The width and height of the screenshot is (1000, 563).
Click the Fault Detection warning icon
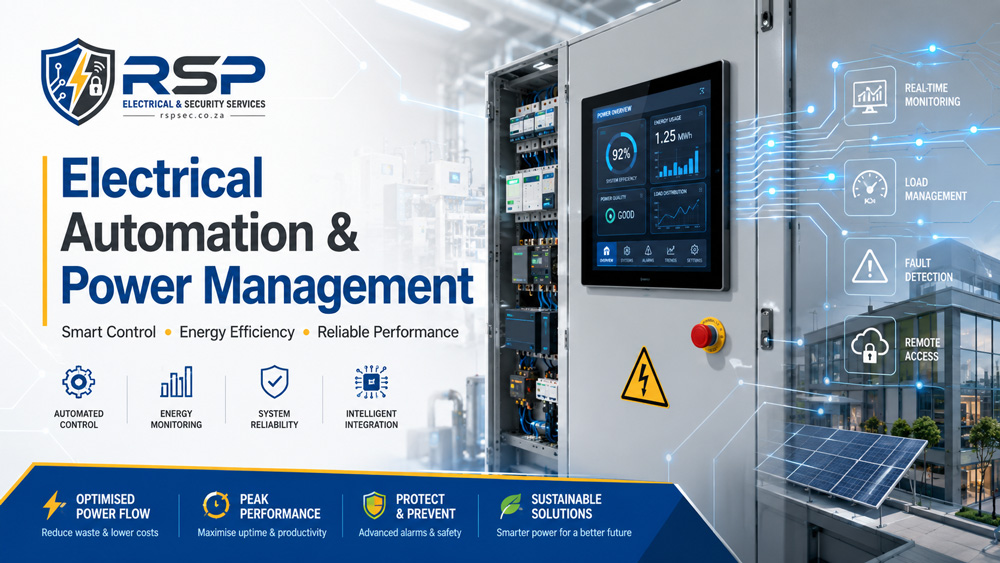870,267
